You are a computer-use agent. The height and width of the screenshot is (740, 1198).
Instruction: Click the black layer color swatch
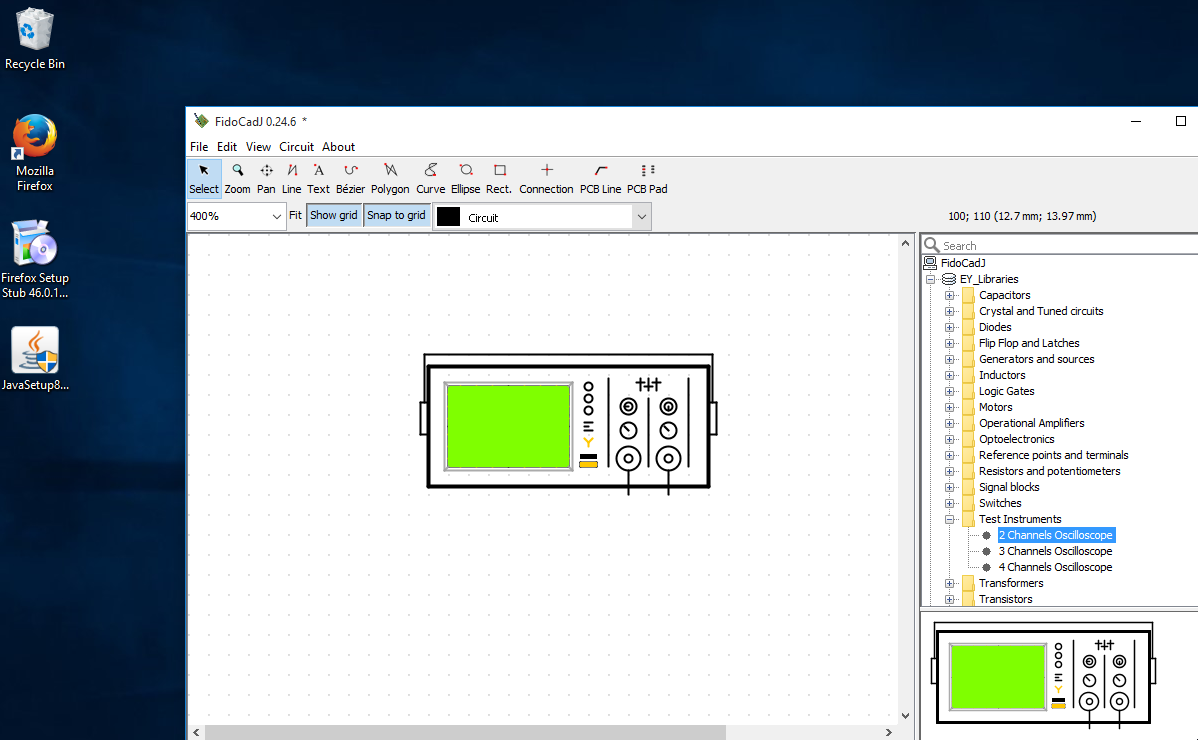pos(449,217)
